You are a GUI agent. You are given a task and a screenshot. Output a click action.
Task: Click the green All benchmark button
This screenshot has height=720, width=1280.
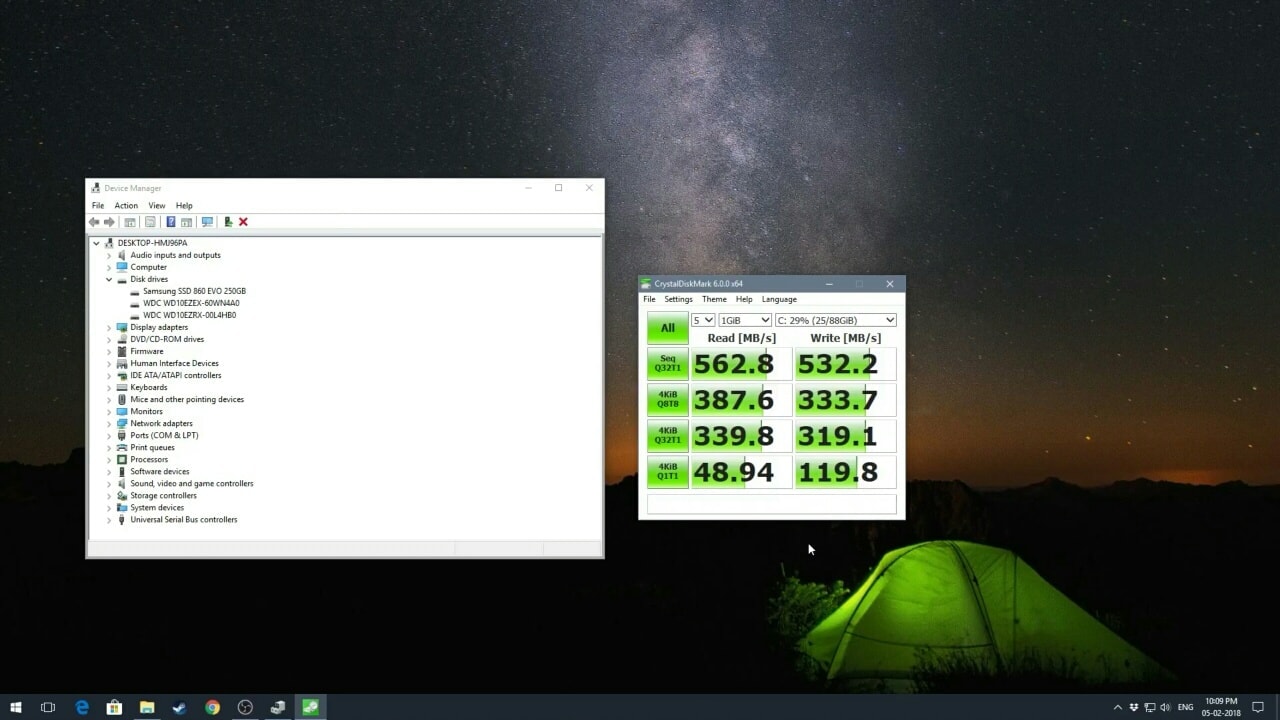tap(668, 328)
